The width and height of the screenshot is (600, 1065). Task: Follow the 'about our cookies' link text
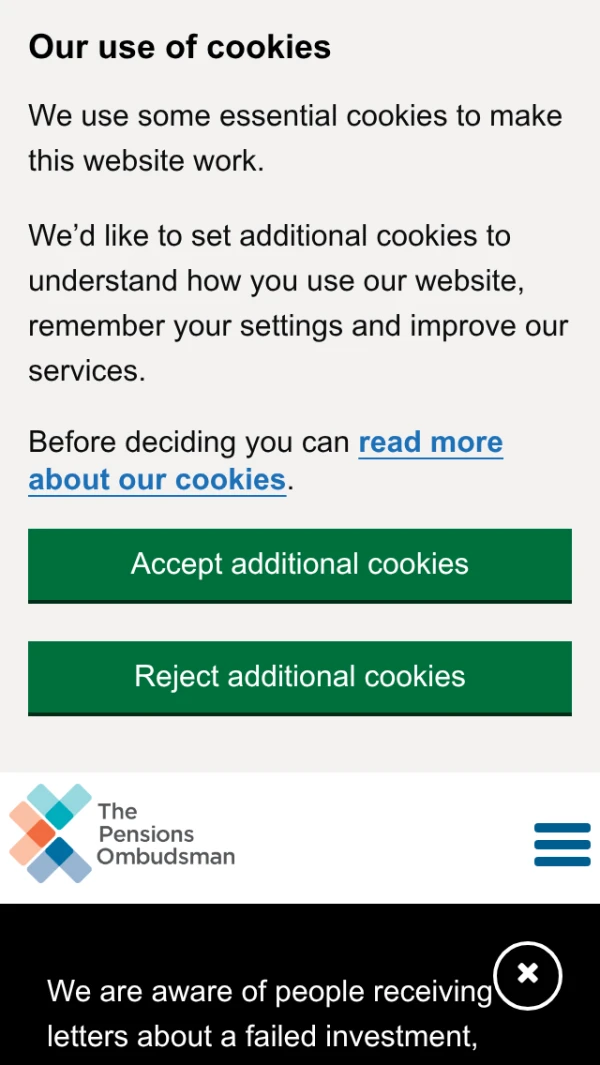157,480
